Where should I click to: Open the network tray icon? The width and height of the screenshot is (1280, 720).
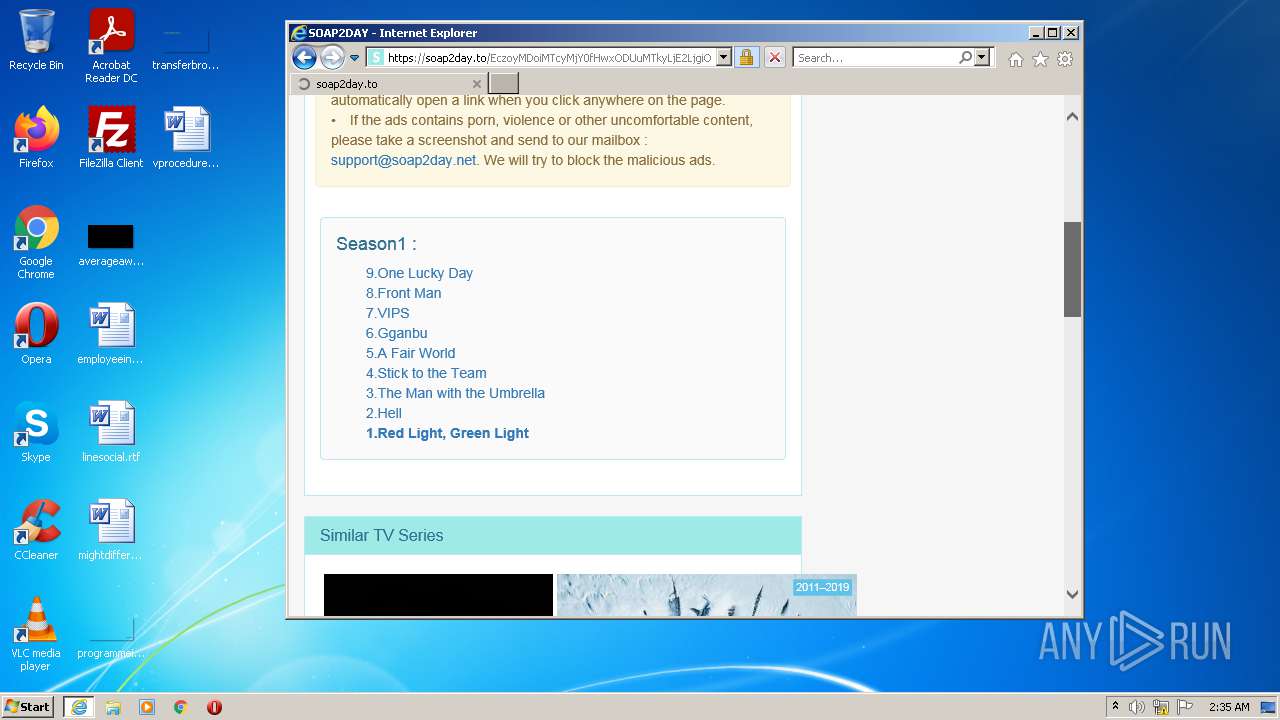(x=1161, y=707)
